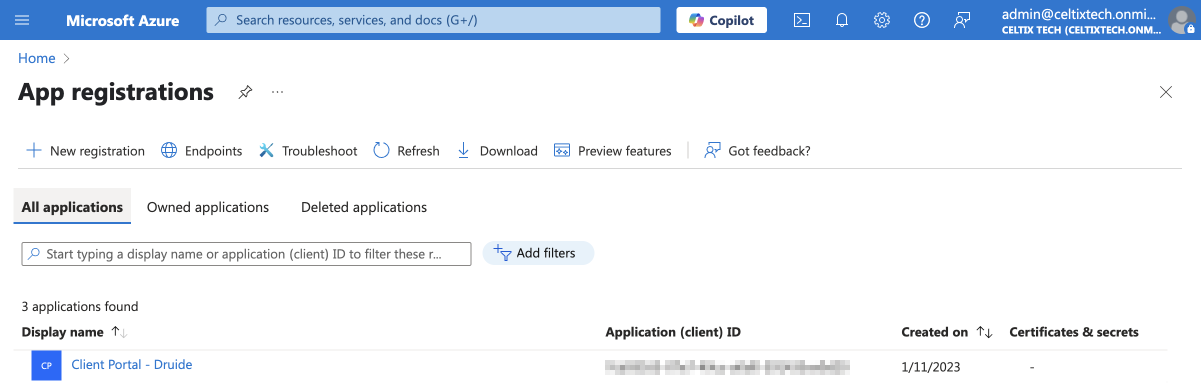Open the help question mark menu
The width and height of the screenshot is (1201, 384).
coord(922,20)
